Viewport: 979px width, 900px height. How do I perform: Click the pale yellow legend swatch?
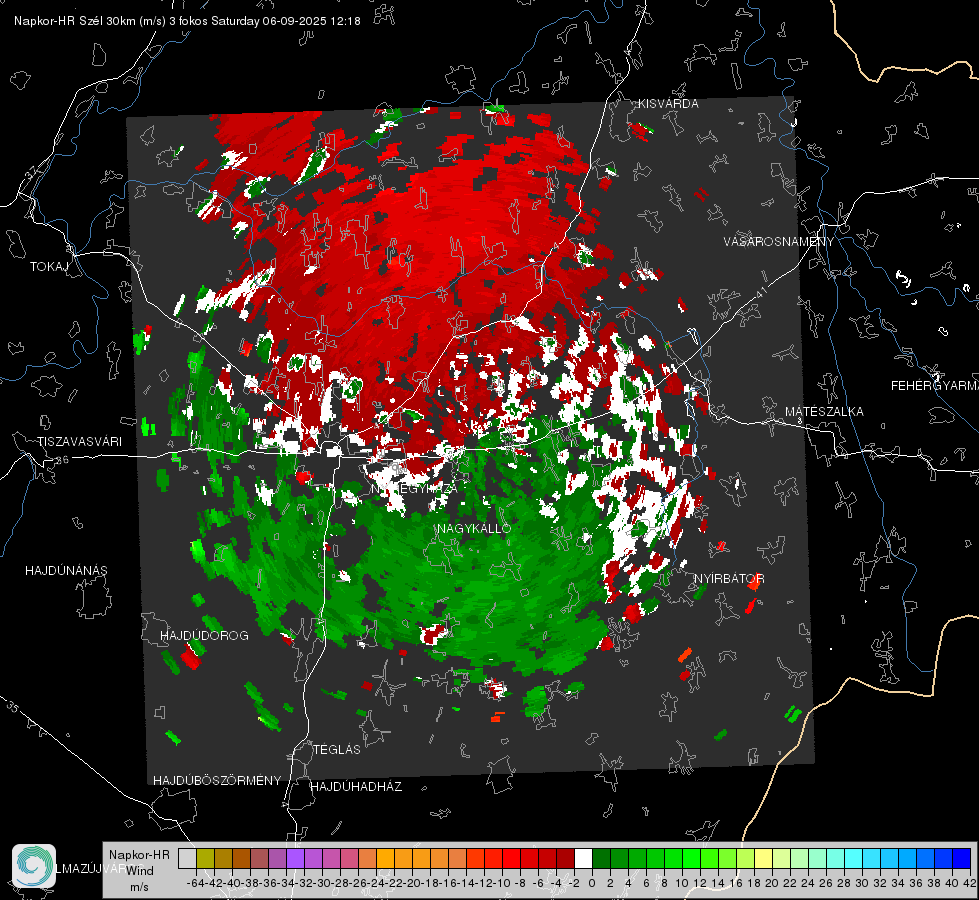764,859
